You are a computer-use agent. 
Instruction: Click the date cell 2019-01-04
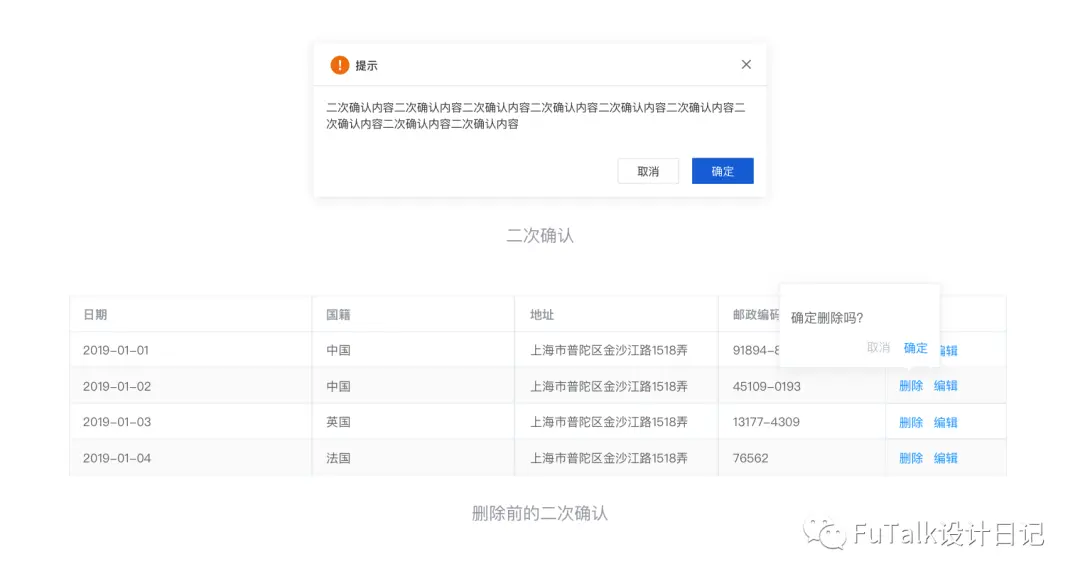pyautogui.click(x=116, y=458)
